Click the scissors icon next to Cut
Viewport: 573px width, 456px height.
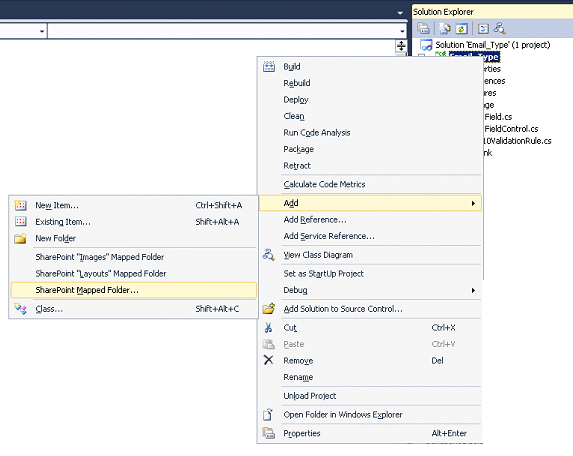pos(268,327)
